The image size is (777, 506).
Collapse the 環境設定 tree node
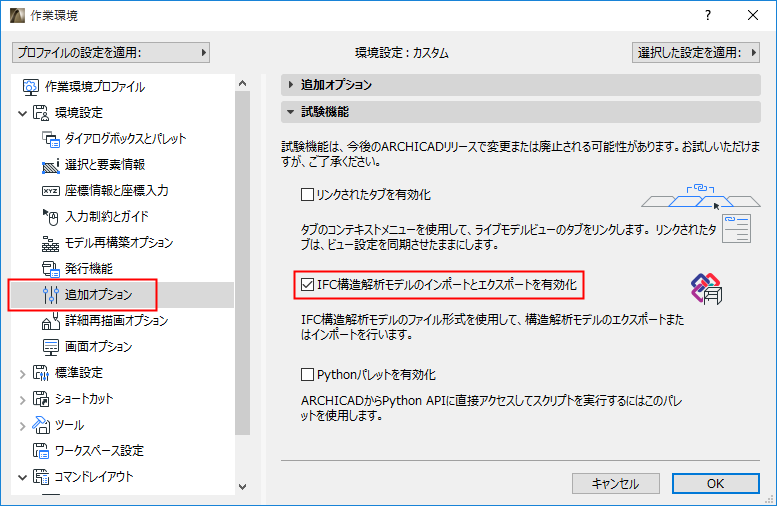[22, 113]
